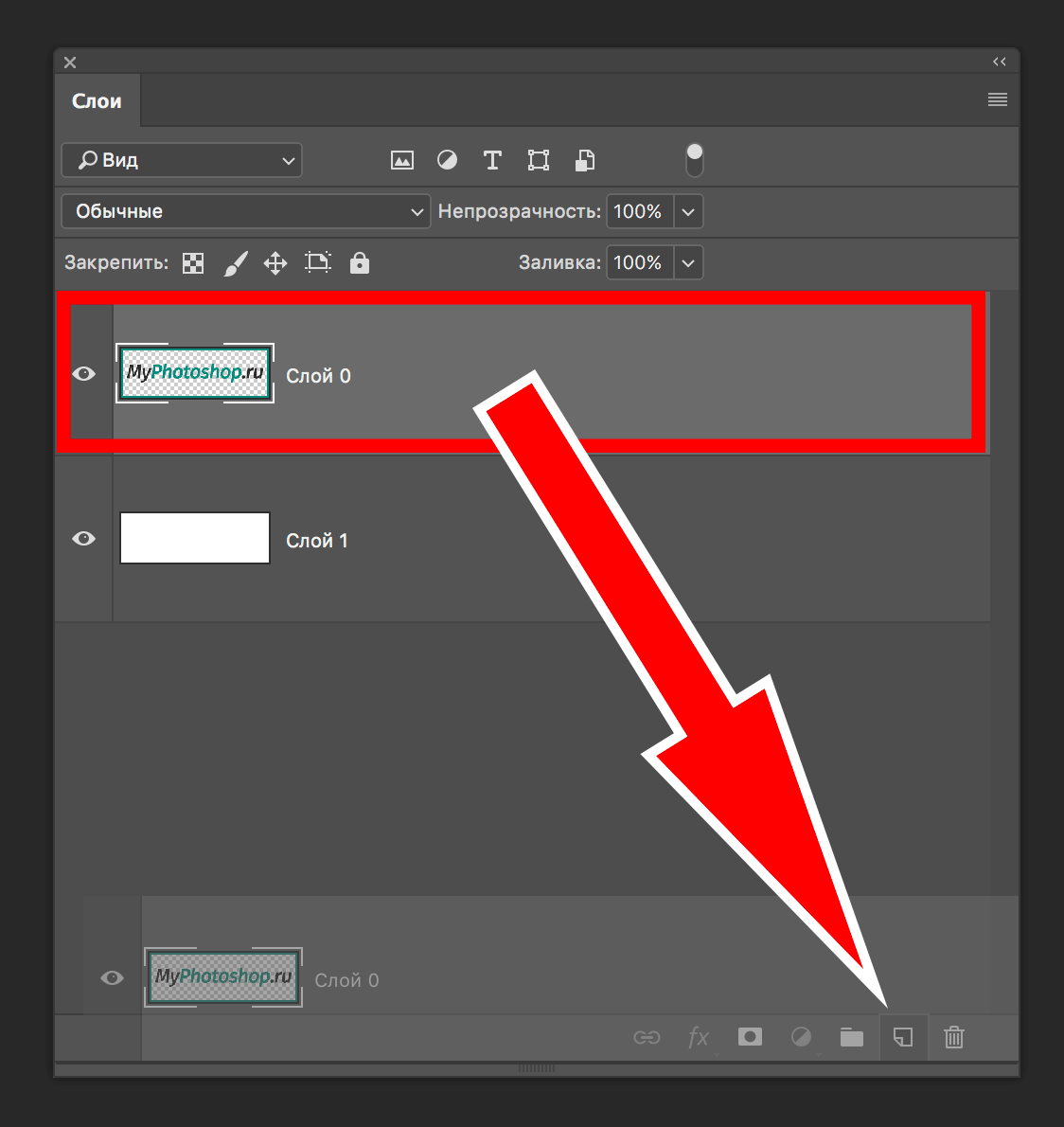Create a new layer icon
The height and width of the screenshot is (1127, 1064).
click(903, 1037)
